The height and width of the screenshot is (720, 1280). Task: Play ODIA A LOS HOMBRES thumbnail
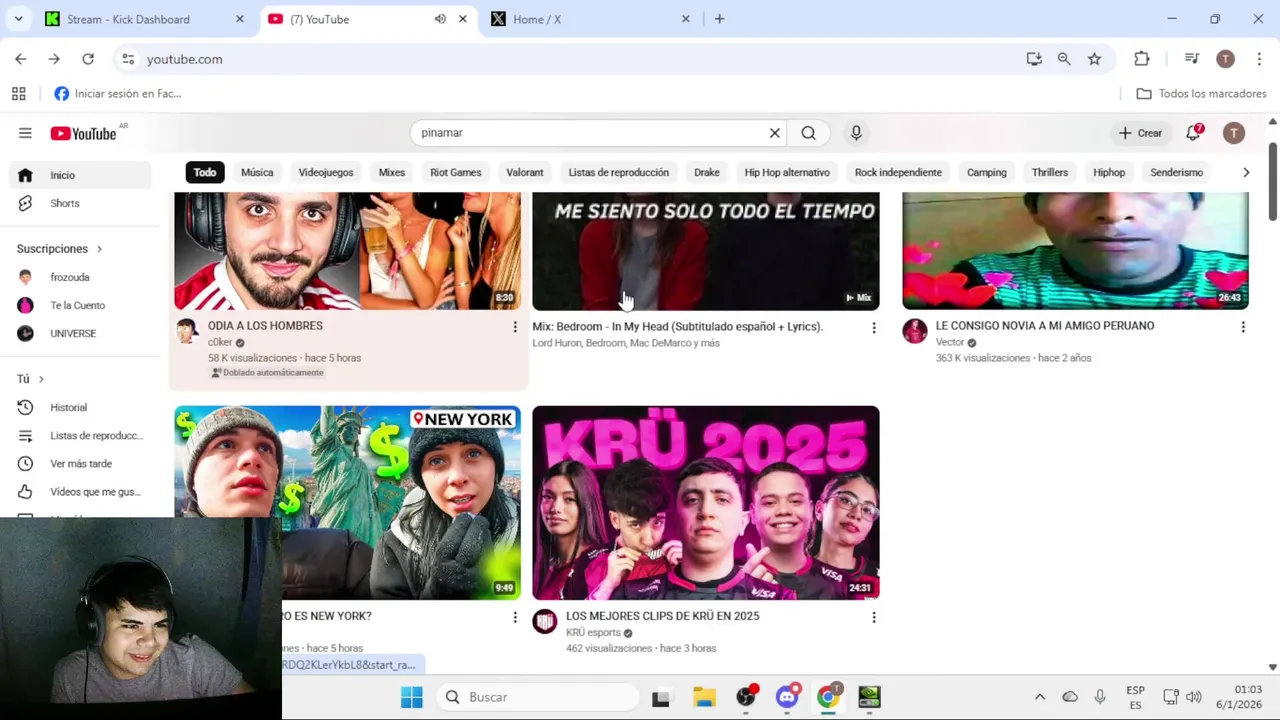coord(347,251)
